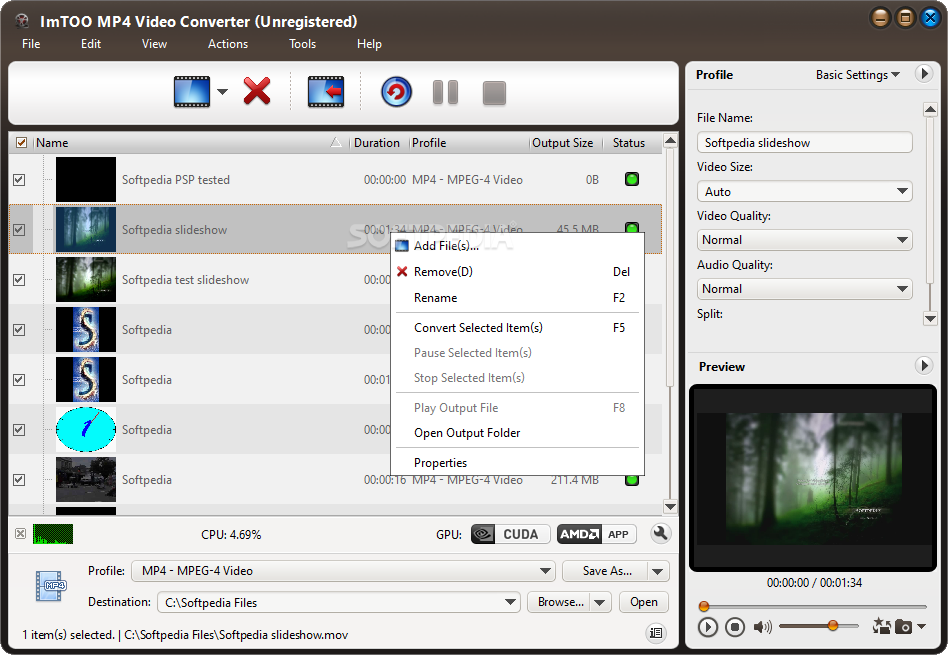Click the Add Output Profile filmstrip icon

[x=326, y=92]
